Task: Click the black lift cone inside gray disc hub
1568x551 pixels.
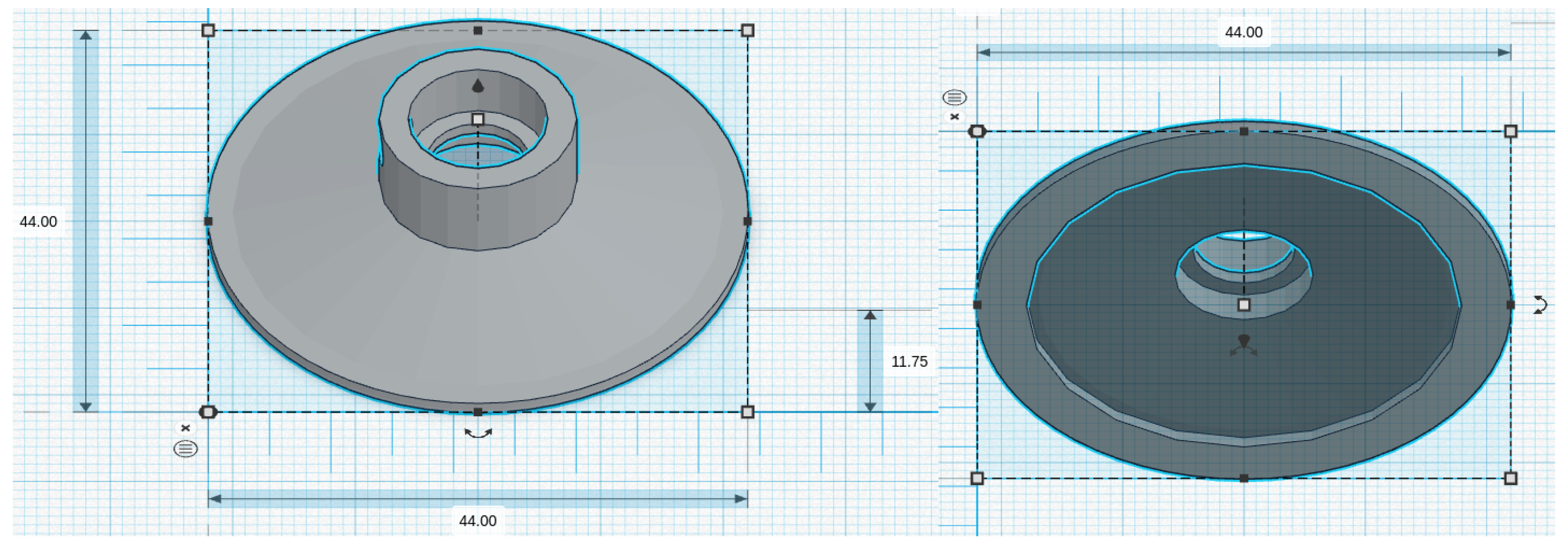Action: pos(478,86)
